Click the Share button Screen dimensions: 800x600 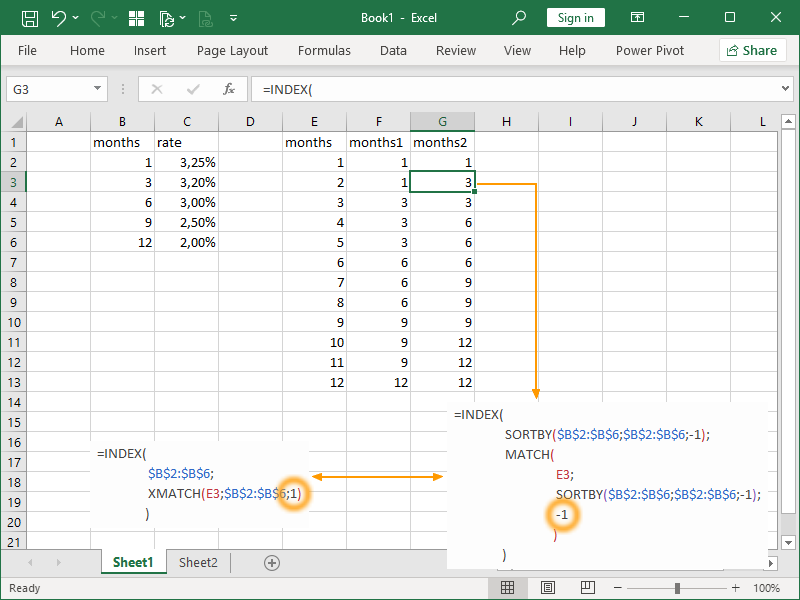tap(752, 50)
